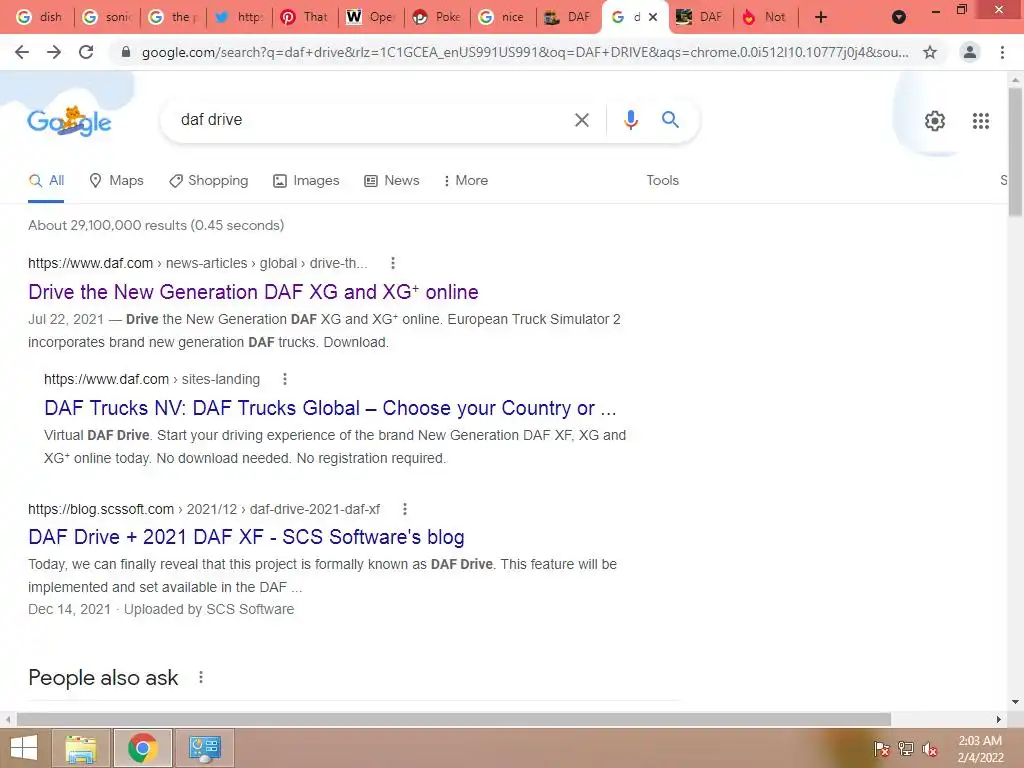
Task: Click the Google doodle logo
Action: click(x=69, y=121)
